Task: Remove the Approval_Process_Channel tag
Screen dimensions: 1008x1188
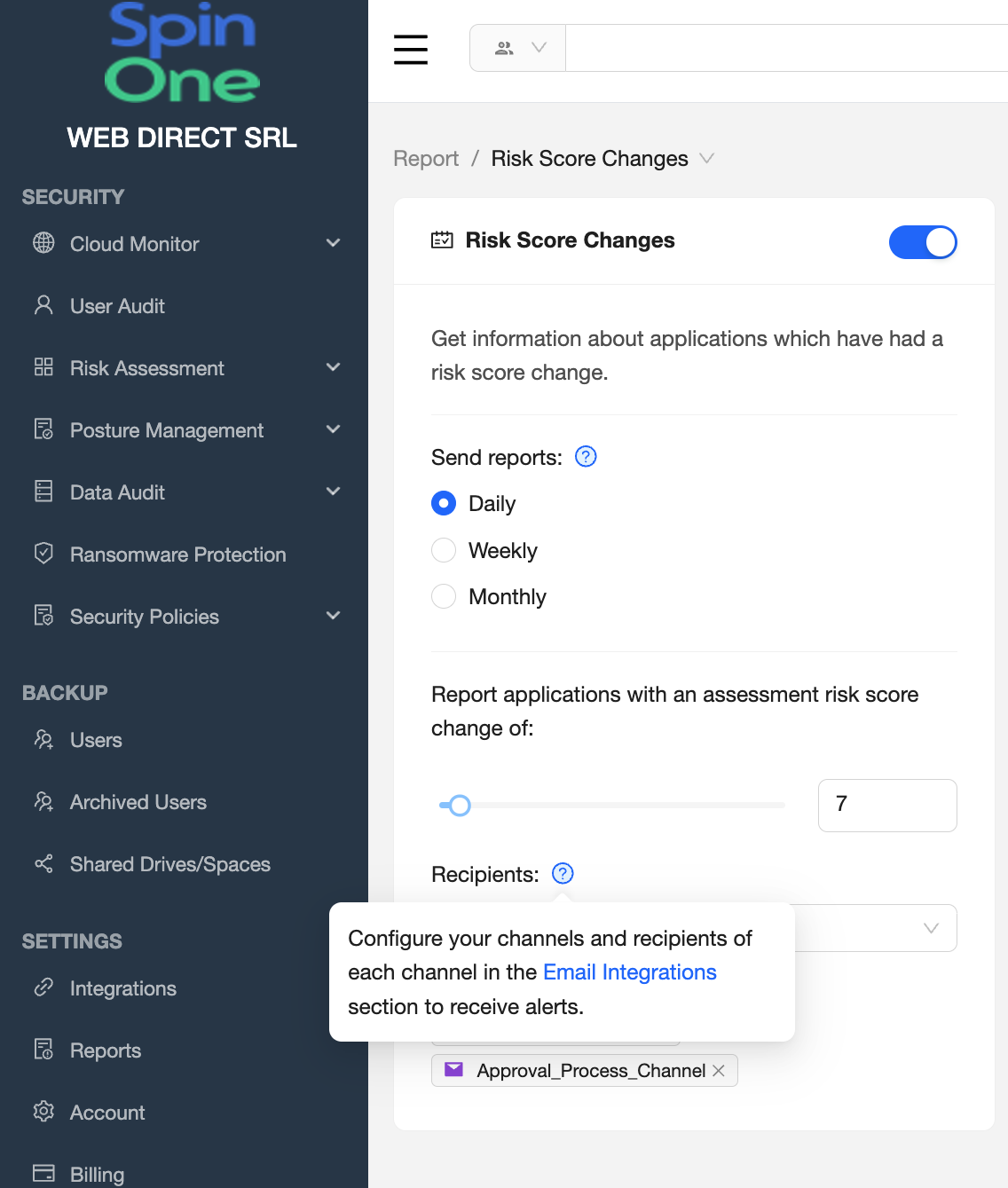Action: [x=719, y=1071]
